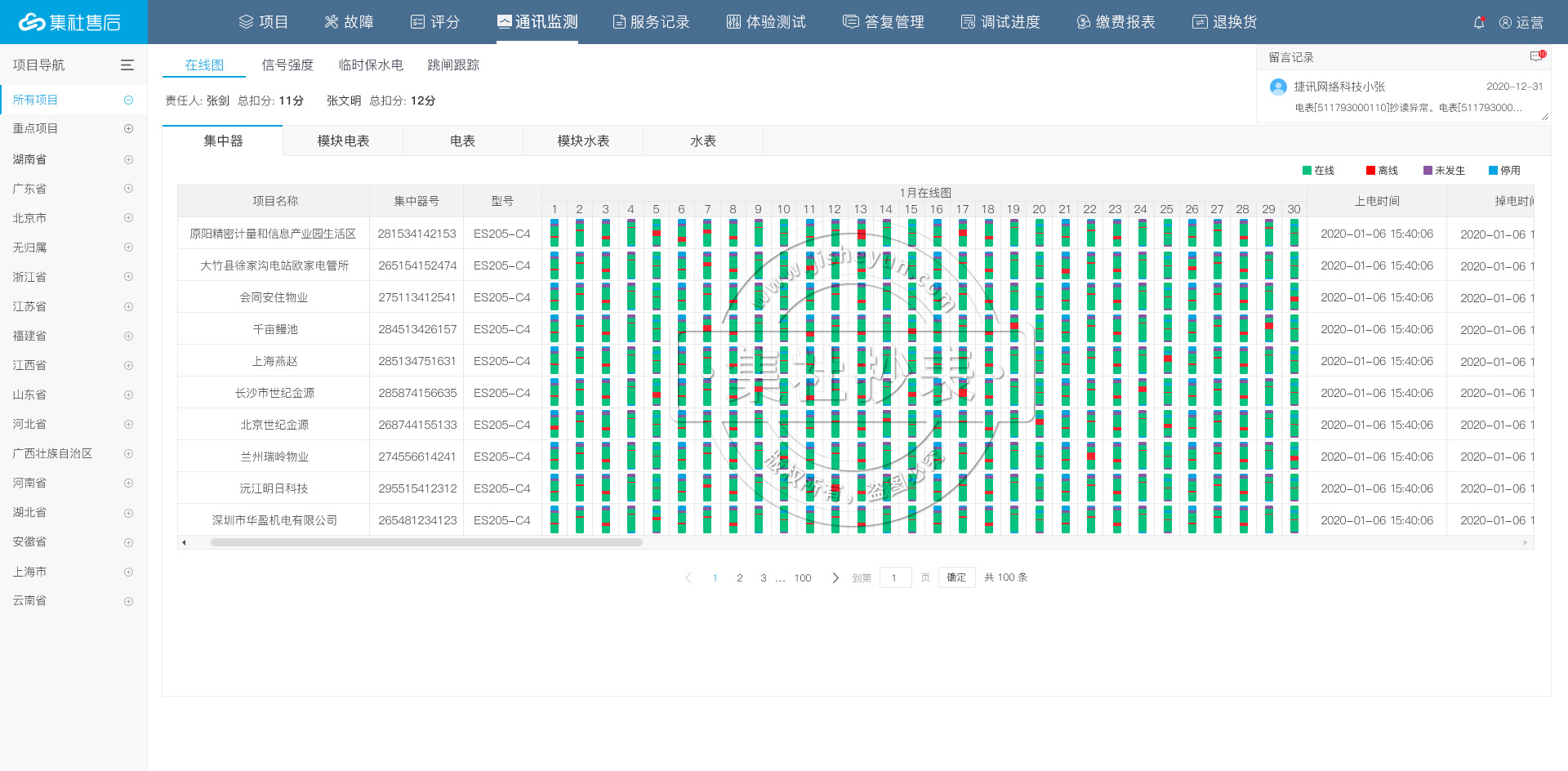Go to previous page arrow

pyautogui.click(x=688, y=578)
